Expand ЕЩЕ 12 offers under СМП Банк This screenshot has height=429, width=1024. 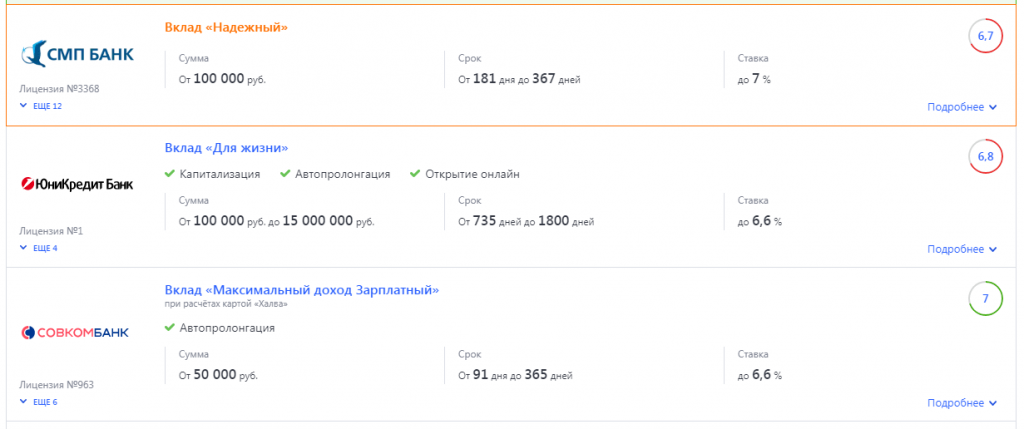click(41, 106)
